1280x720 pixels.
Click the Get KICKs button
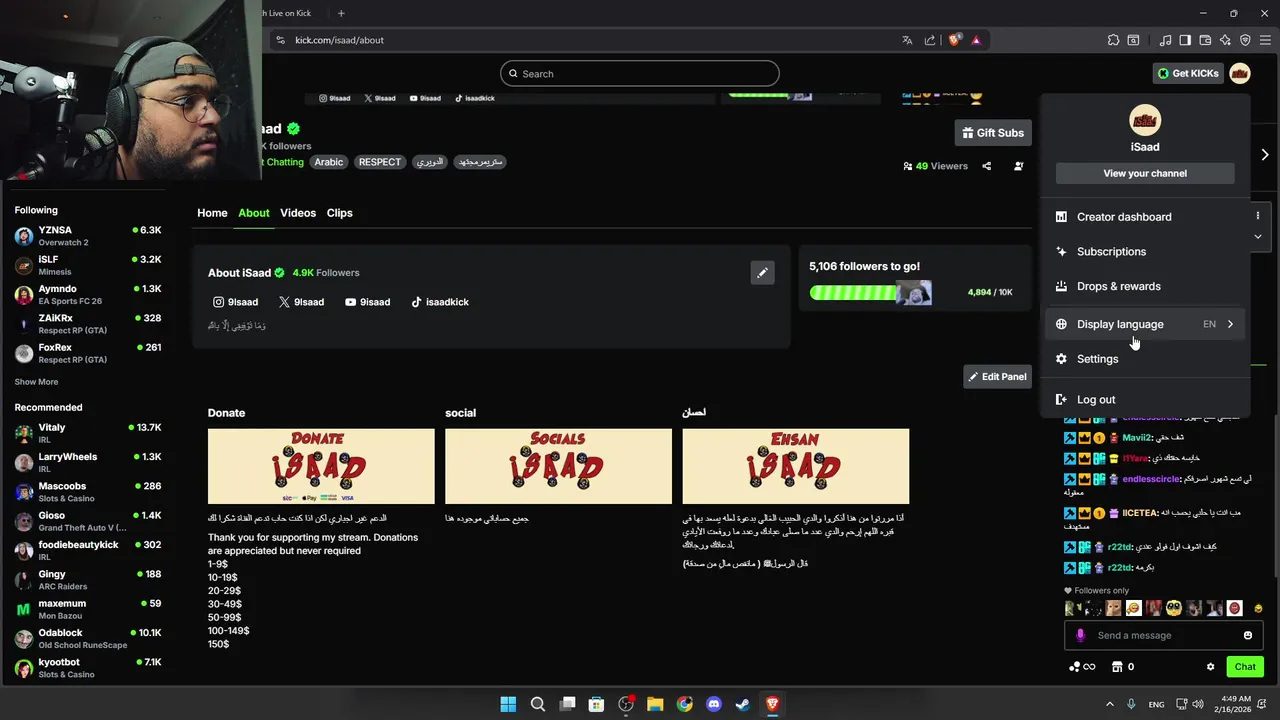click(x=1188, y=73)
